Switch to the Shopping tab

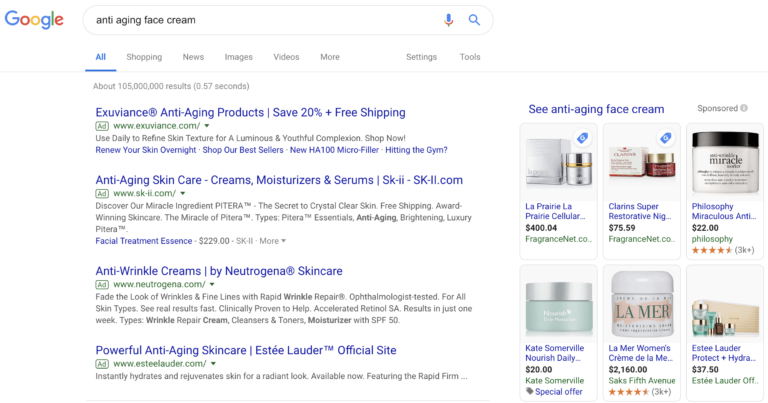coord(144,57)
